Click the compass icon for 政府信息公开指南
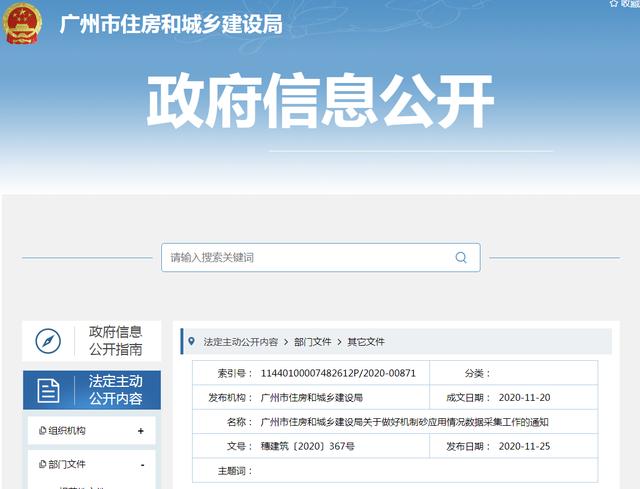 click(x=48, y=341)
